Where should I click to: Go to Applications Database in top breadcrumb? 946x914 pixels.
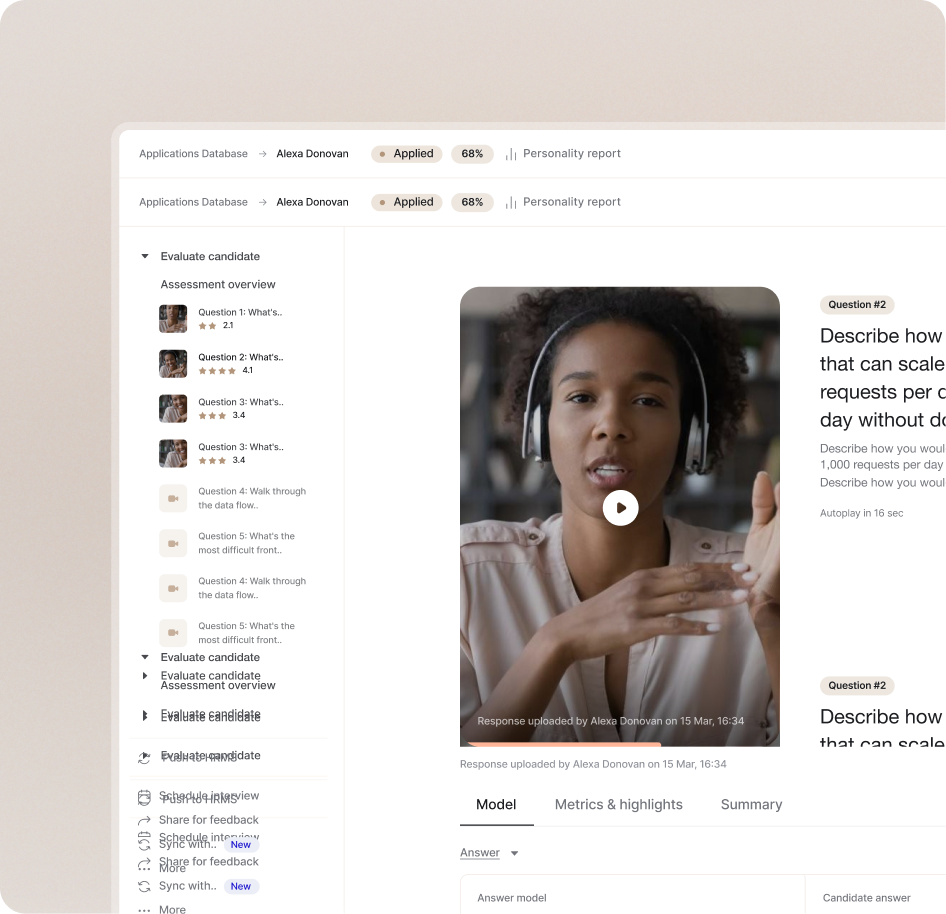(193, 154)
